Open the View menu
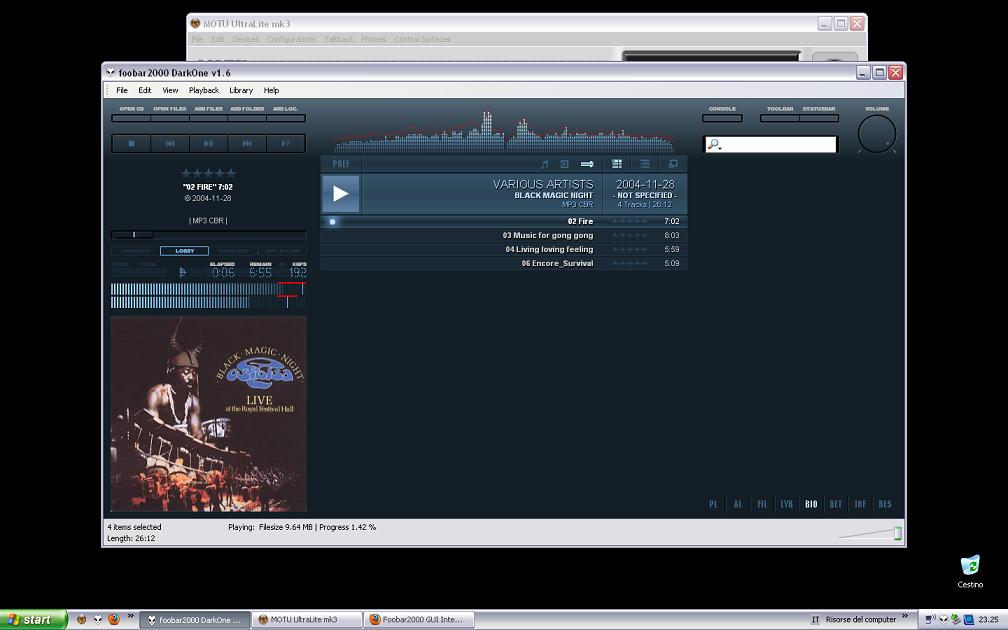1008x630 pixels. pyautogui.click(x=170, y=91)
